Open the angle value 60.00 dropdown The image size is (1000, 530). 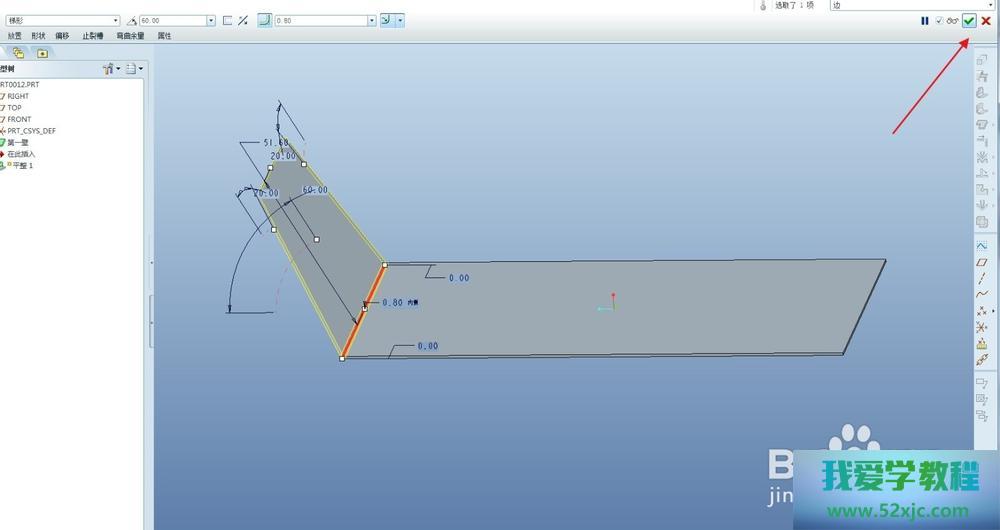211,20
